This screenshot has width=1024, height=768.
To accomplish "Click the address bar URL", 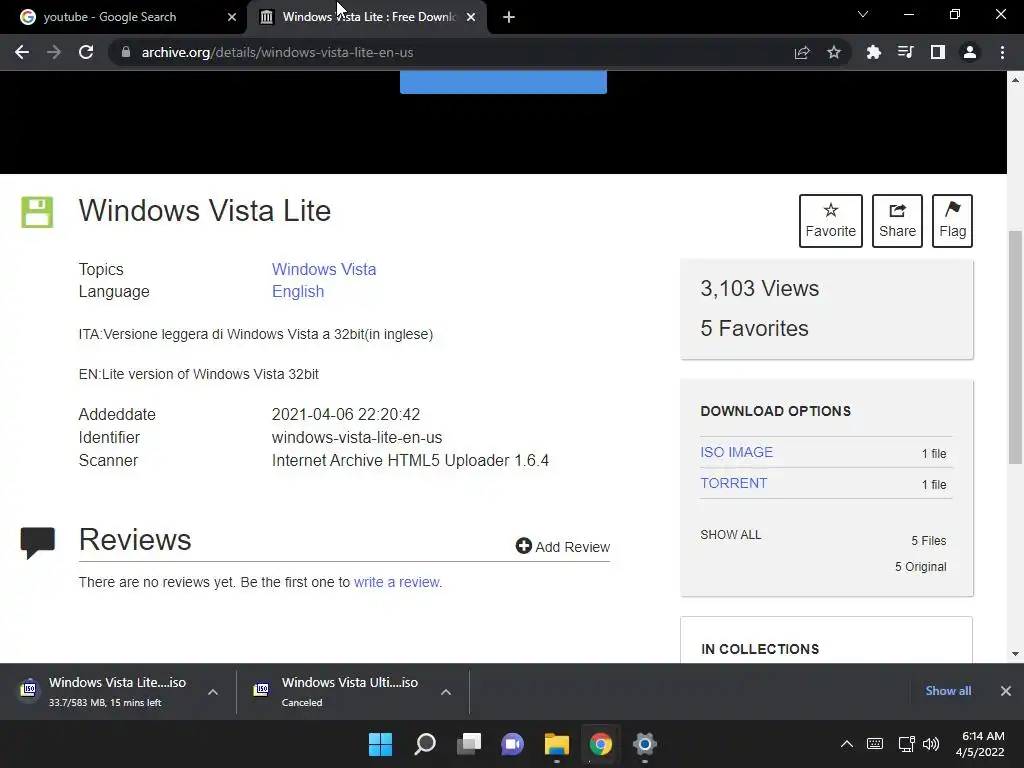I will 278,52.
